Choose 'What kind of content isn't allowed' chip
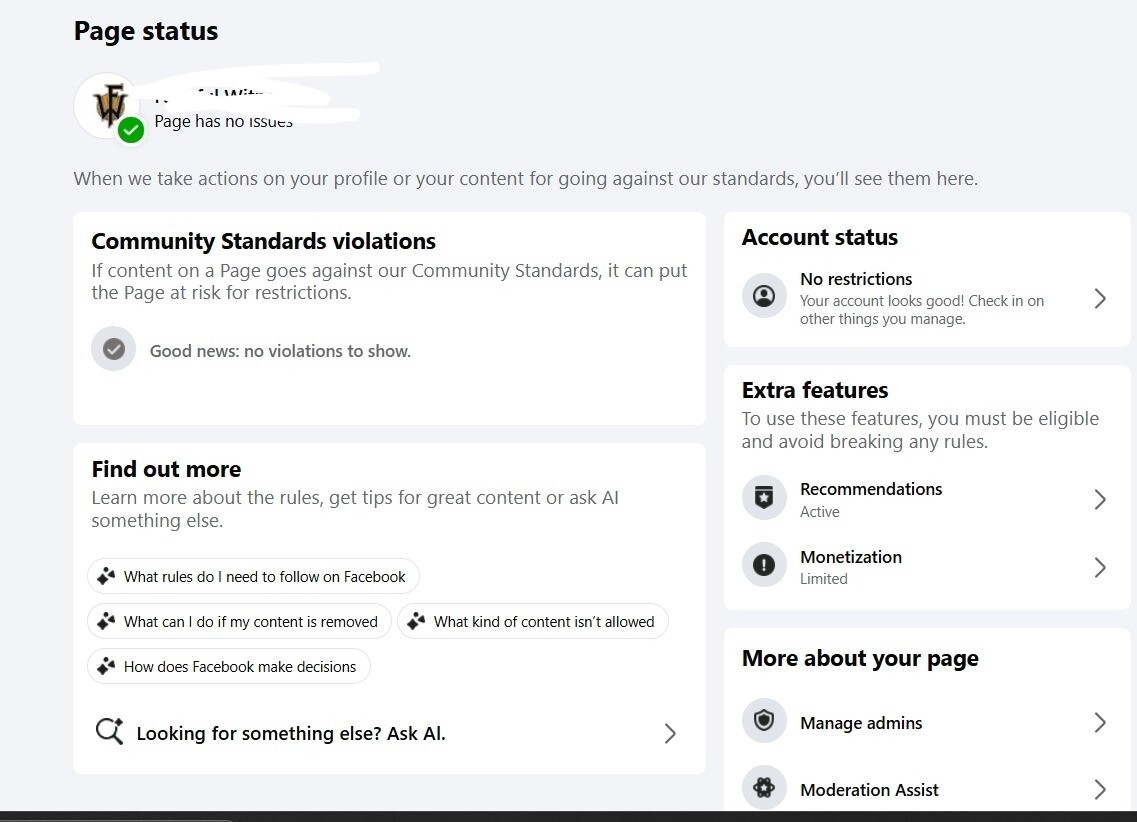The image size is (1137, 822). pyautogui.click(x=533, y=621)
